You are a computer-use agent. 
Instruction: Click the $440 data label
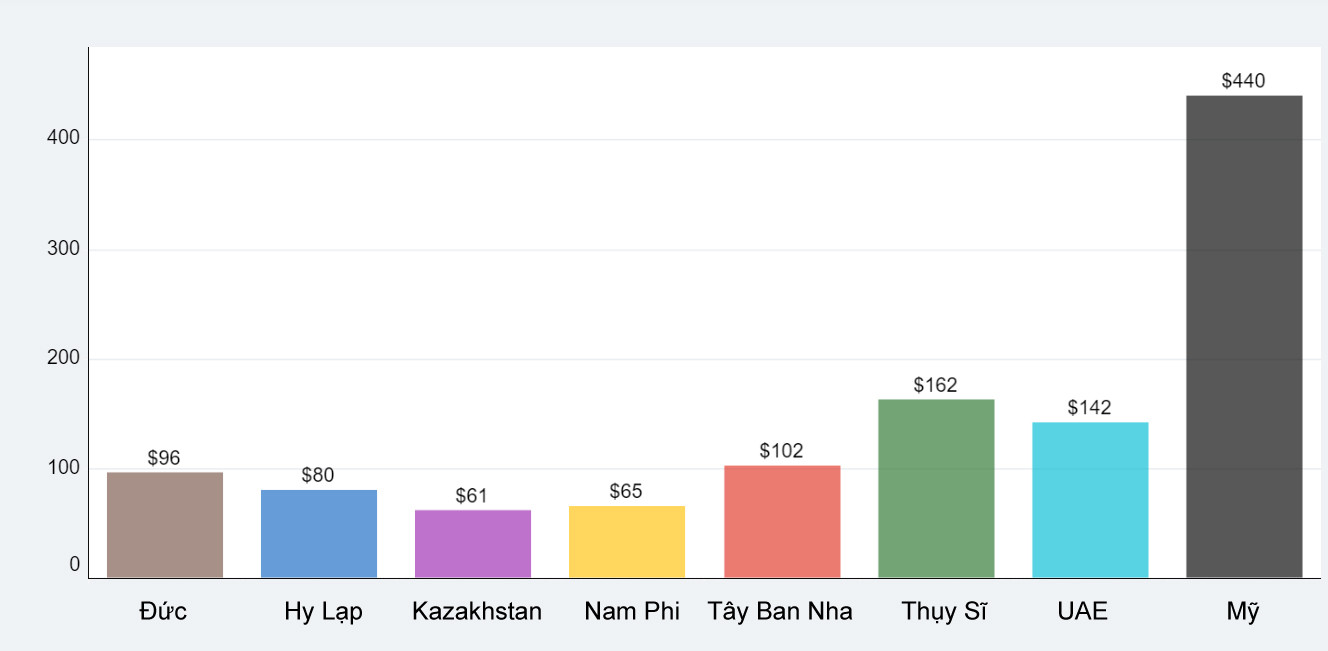click(1243, 81)
